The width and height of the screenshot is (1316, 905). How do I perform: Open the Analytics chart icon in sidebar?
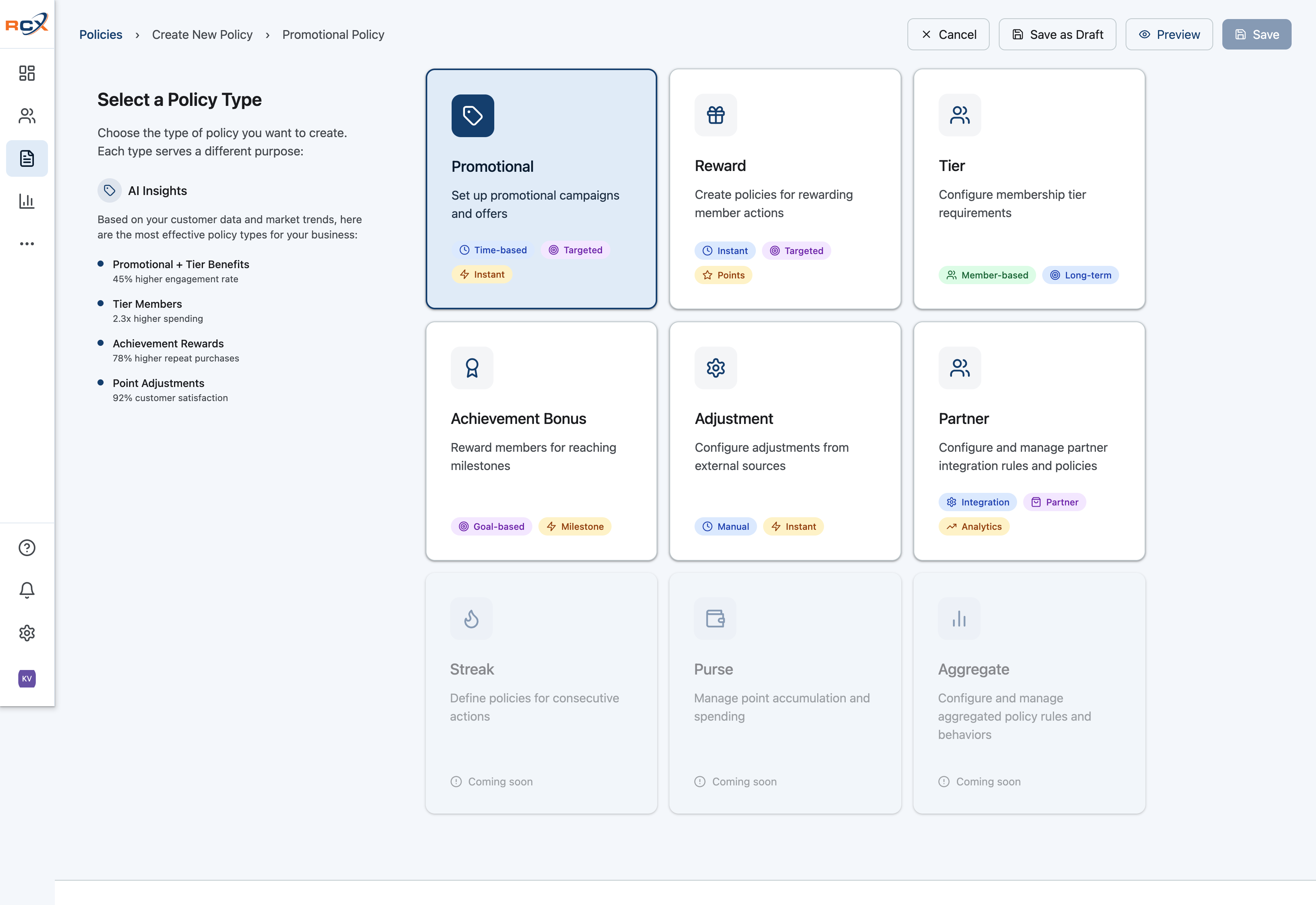(27, 201)
